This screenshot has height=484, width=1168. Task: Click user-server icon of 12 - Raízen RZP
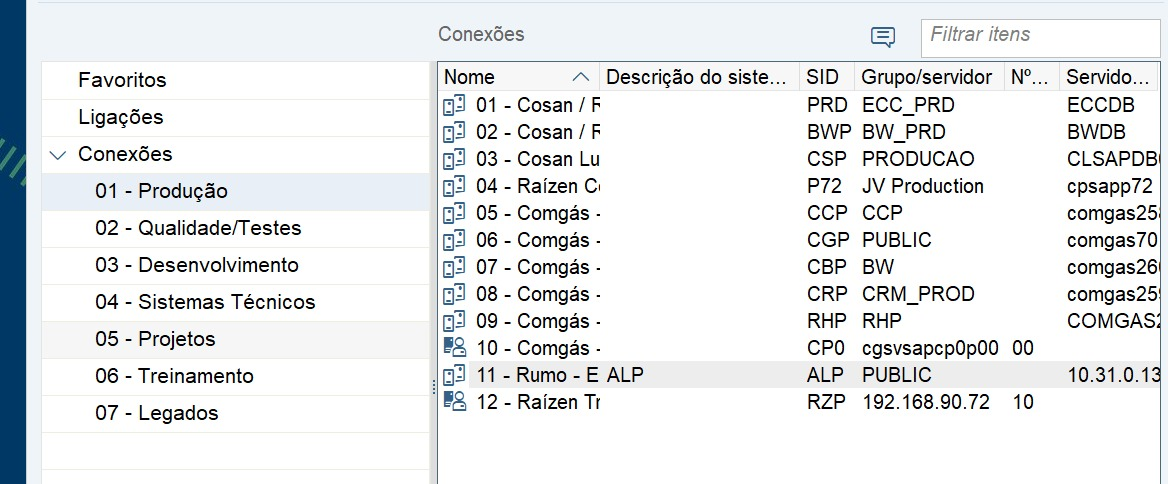[454, 401]
